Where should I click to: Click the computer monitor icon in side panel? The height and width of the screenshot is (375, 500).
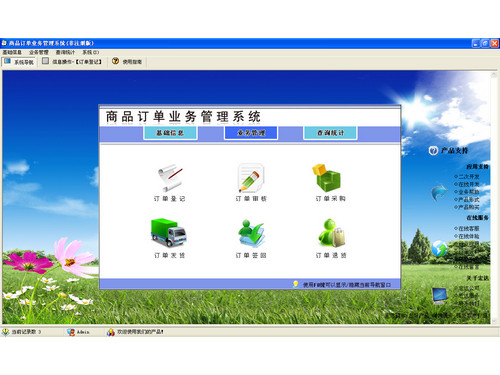(440, 296)
